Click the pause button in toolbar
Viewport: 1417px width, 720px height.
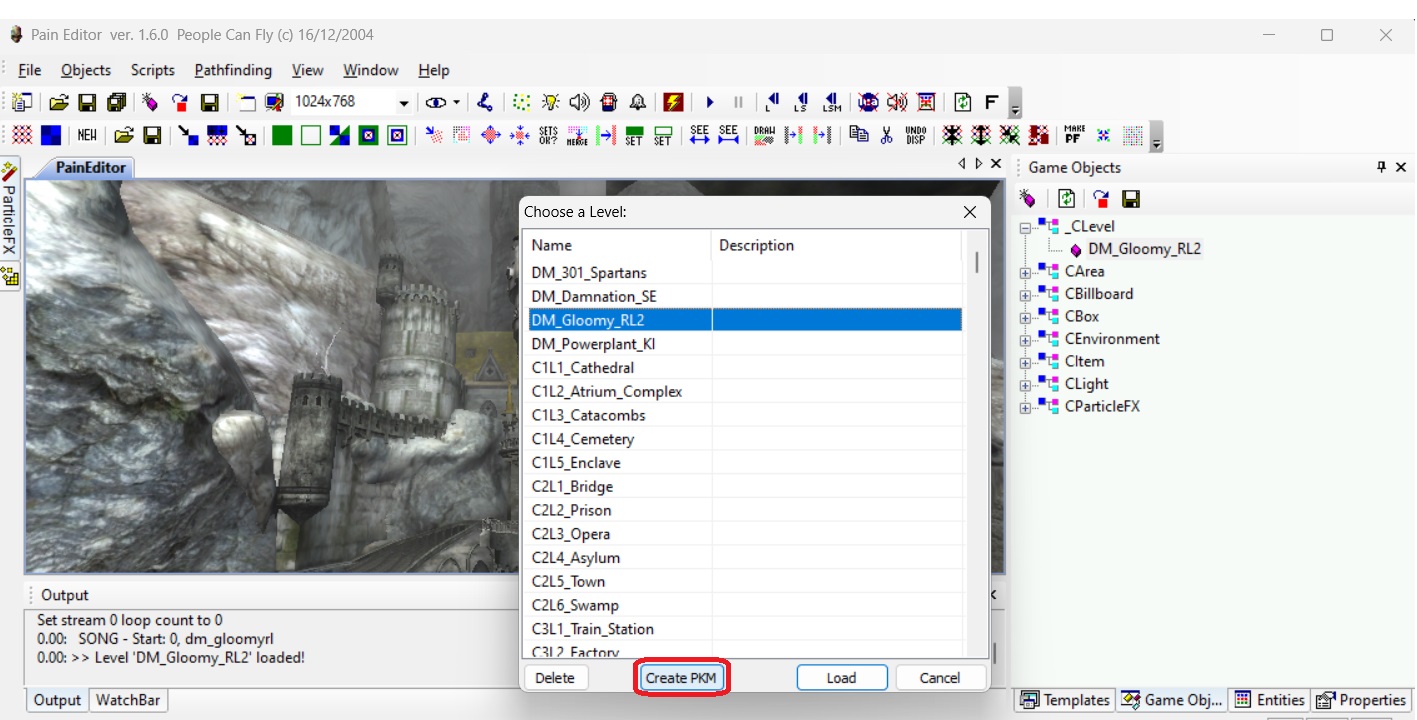(738, 102)
